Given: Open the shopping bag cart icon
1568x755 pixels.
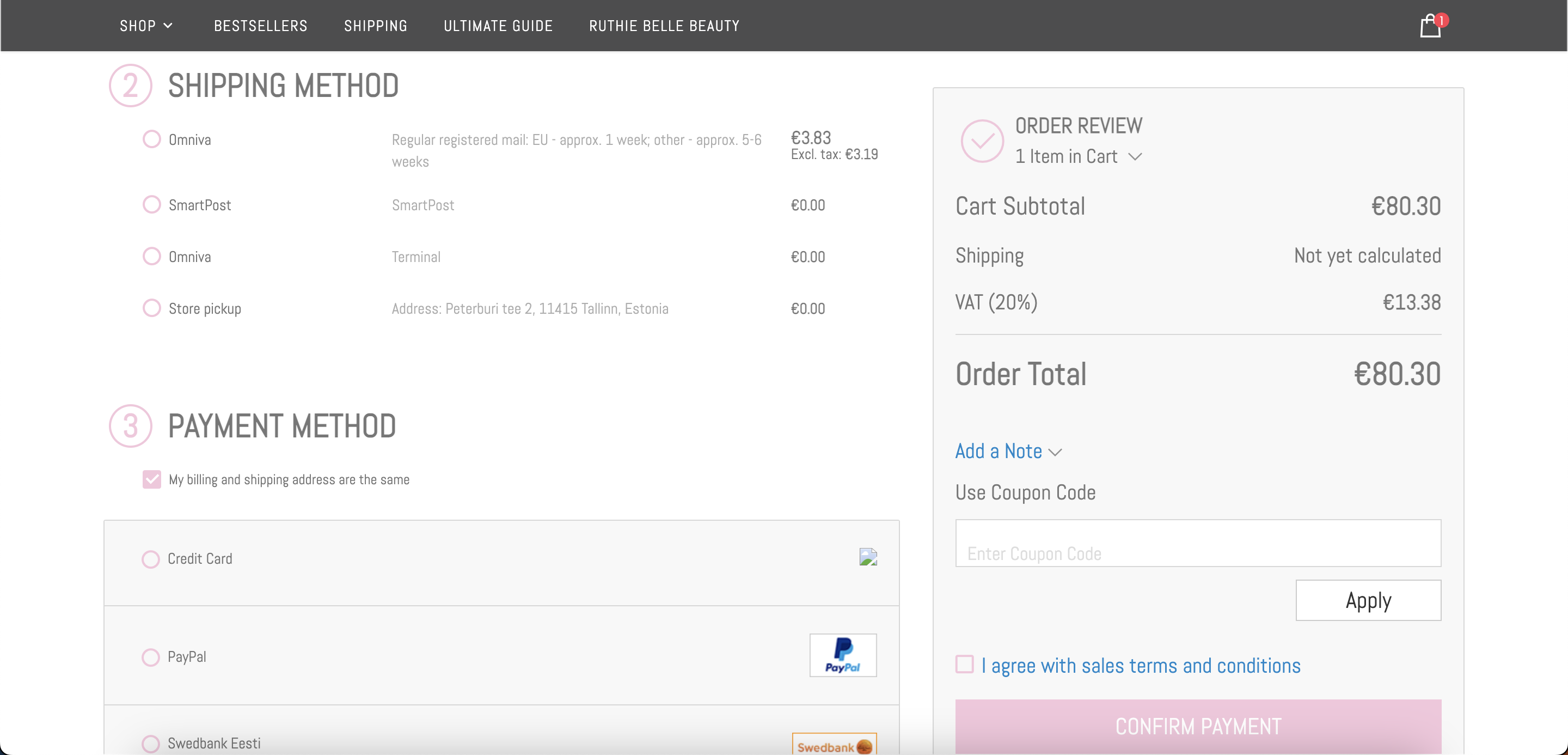Looking at the screenshot, I should [1430, 26].
